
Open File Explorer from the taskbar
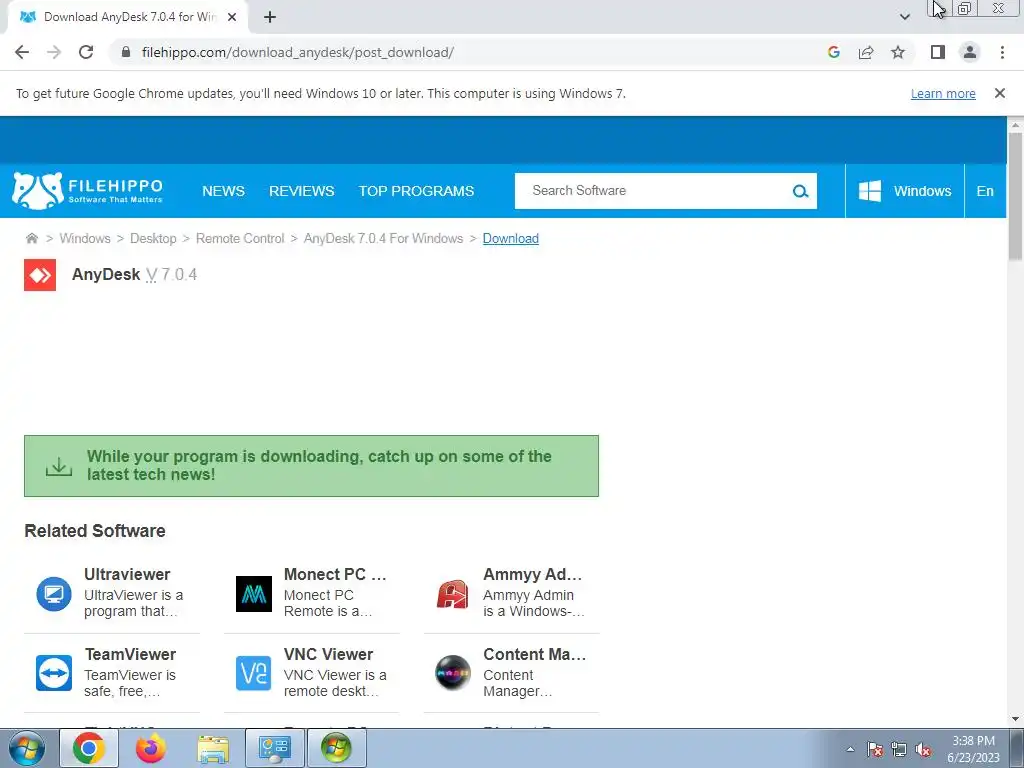pos(213,748)
